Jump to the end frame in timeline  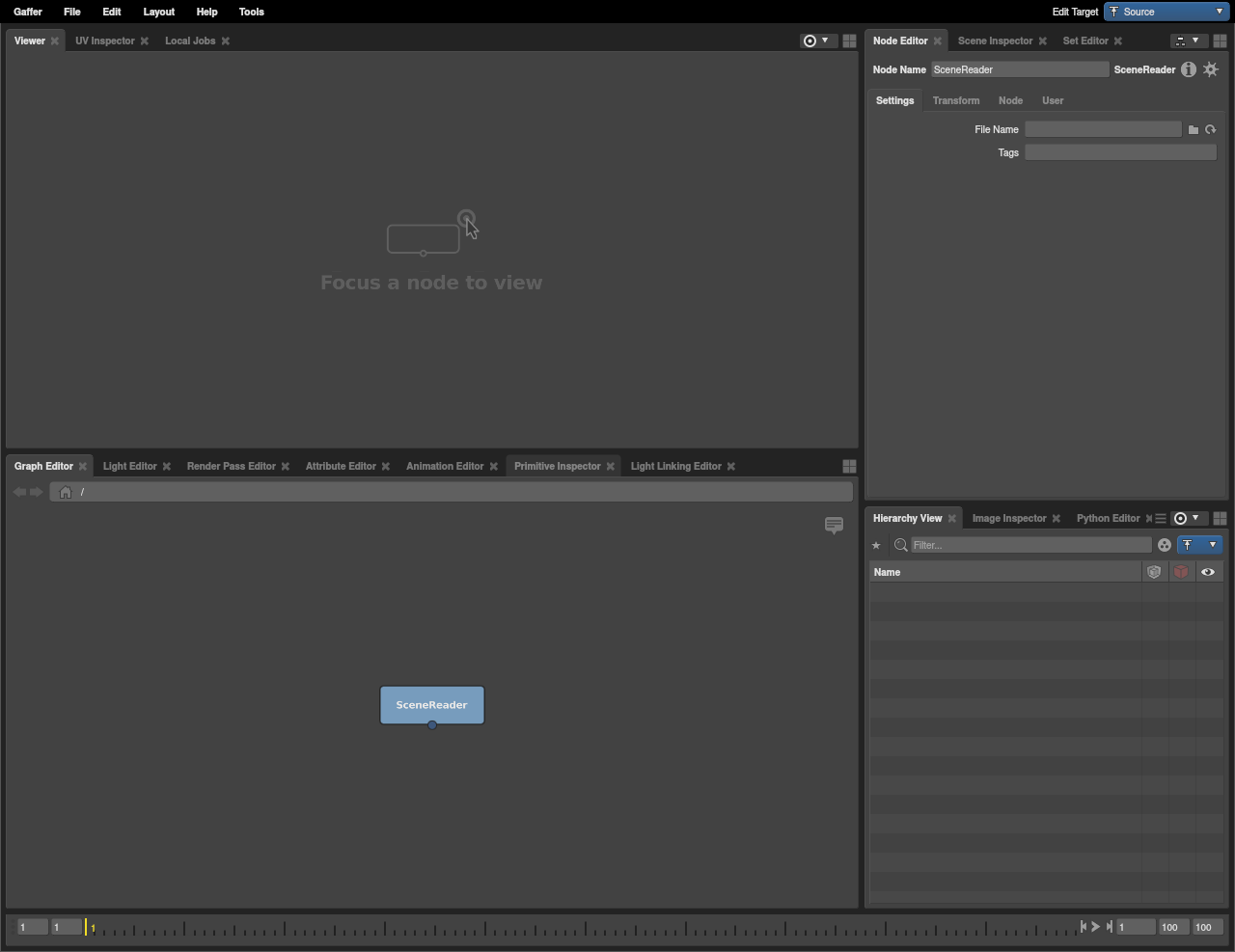pyautogui.click(x=1110, y=926)
